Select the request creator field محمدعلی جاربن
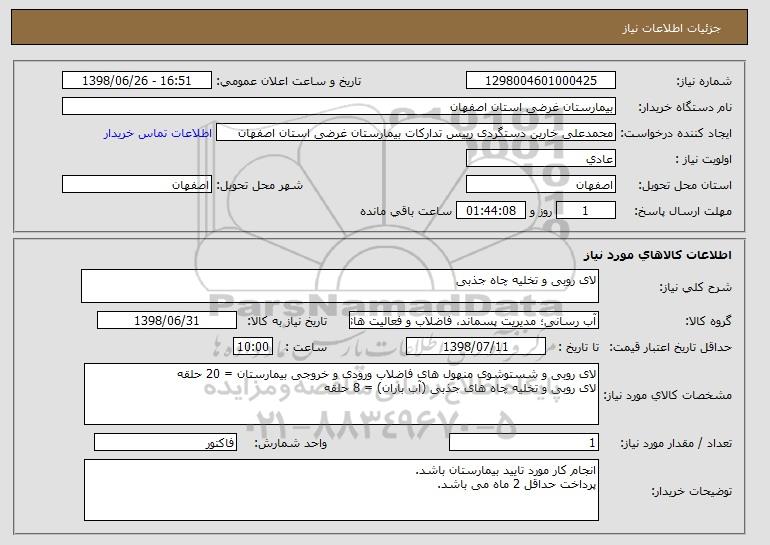Image resolution: width=770 pixels, height=545 pixels. [416, 133]
